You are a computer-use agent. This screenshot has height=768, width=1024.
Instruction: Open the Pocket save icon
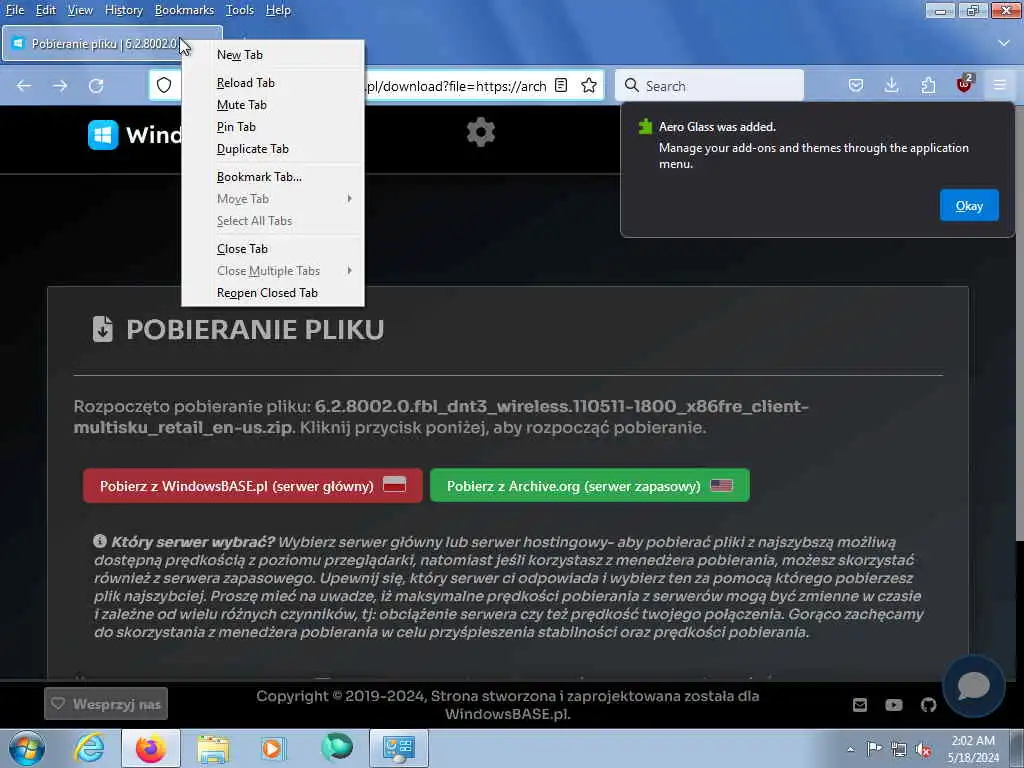(x=856, y=86)
